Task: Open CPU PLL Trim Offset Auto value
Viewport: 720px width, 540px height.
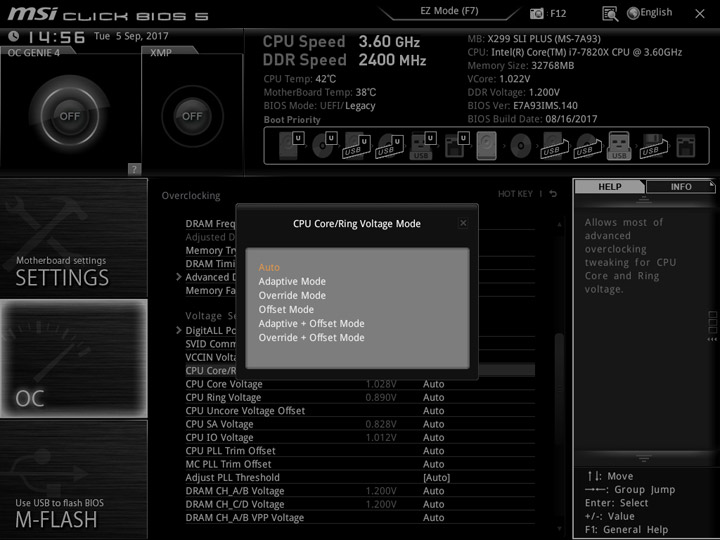Action: pyautogui.click(x=433, y=450)
